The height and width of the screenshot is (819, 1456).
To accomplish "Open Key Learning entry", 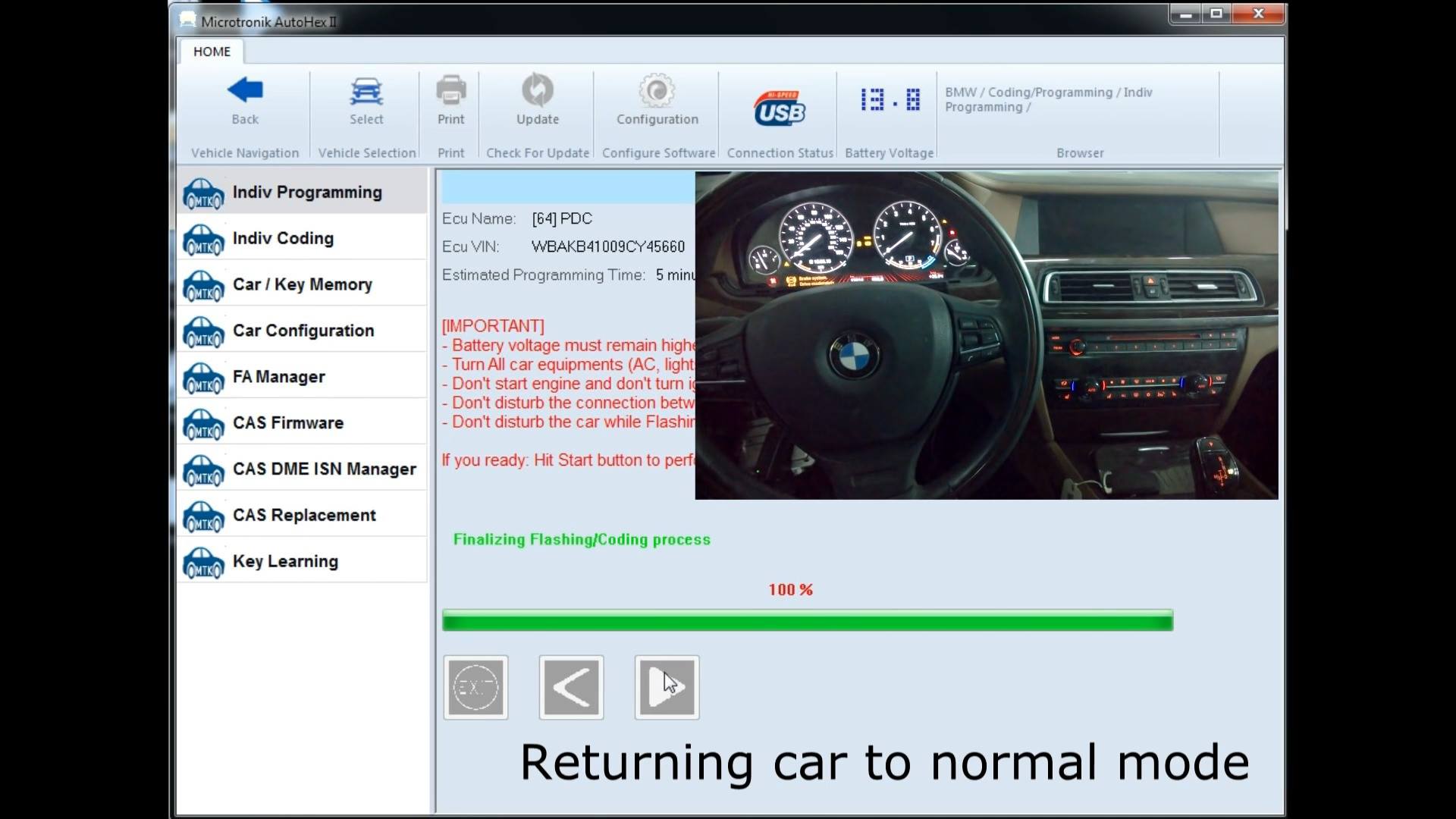I will pyautogui.click(x=302, y=562).
